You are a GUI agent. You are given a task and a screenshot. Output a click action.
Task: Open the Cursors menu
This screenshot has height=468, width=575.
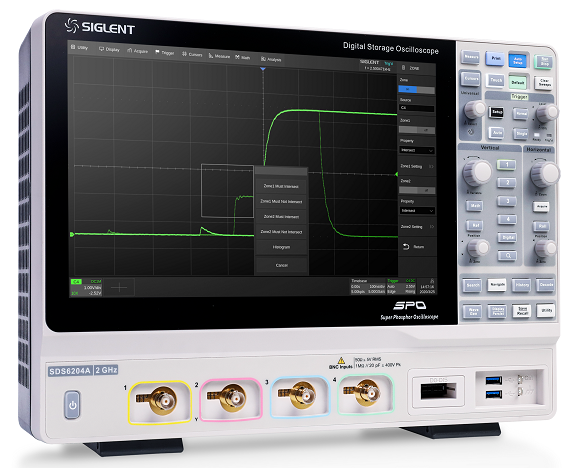192,54
